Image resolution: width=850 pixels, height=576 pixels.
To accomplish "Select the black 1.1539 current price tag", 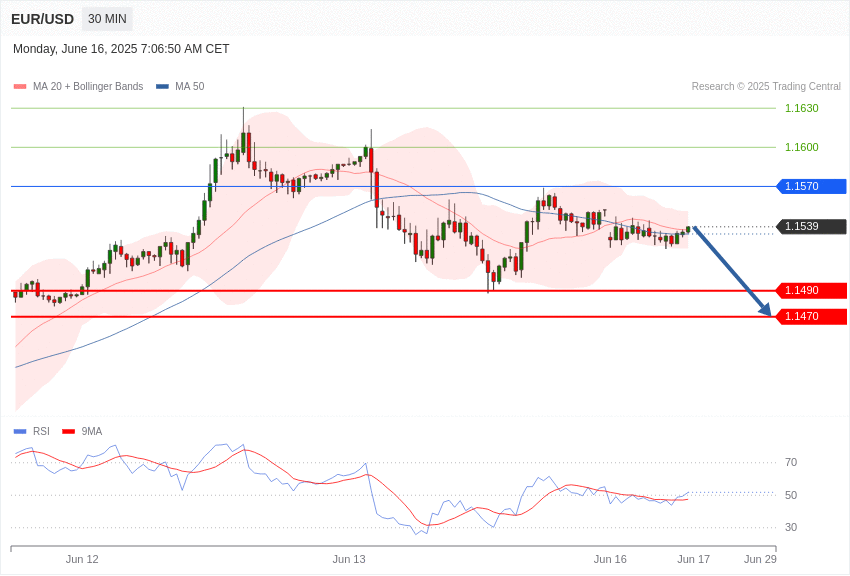I will pos(812,226).
